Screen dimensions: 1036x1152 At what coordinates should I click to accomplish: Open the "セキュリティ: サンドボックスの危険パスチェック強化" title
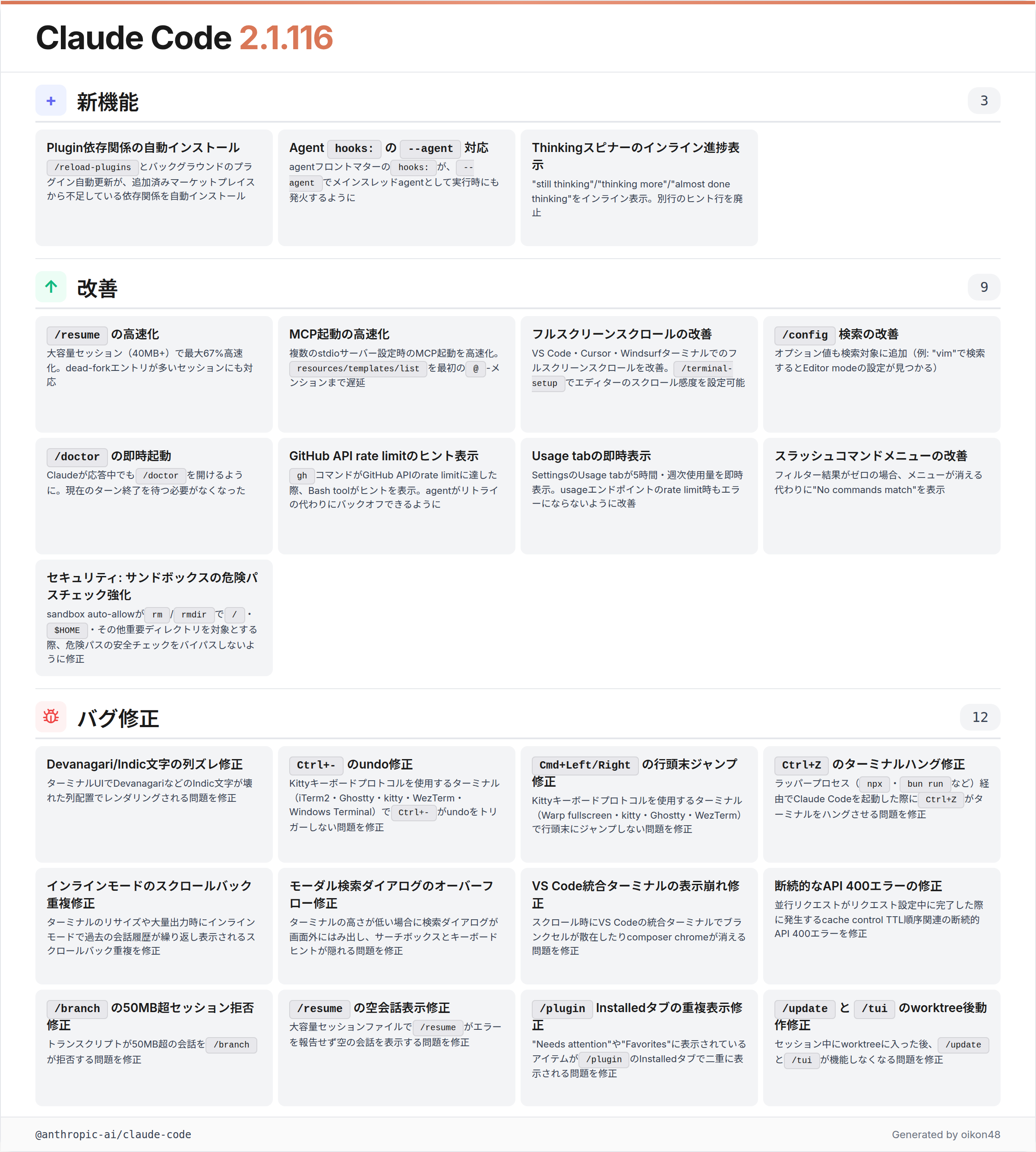click(152, 586)
